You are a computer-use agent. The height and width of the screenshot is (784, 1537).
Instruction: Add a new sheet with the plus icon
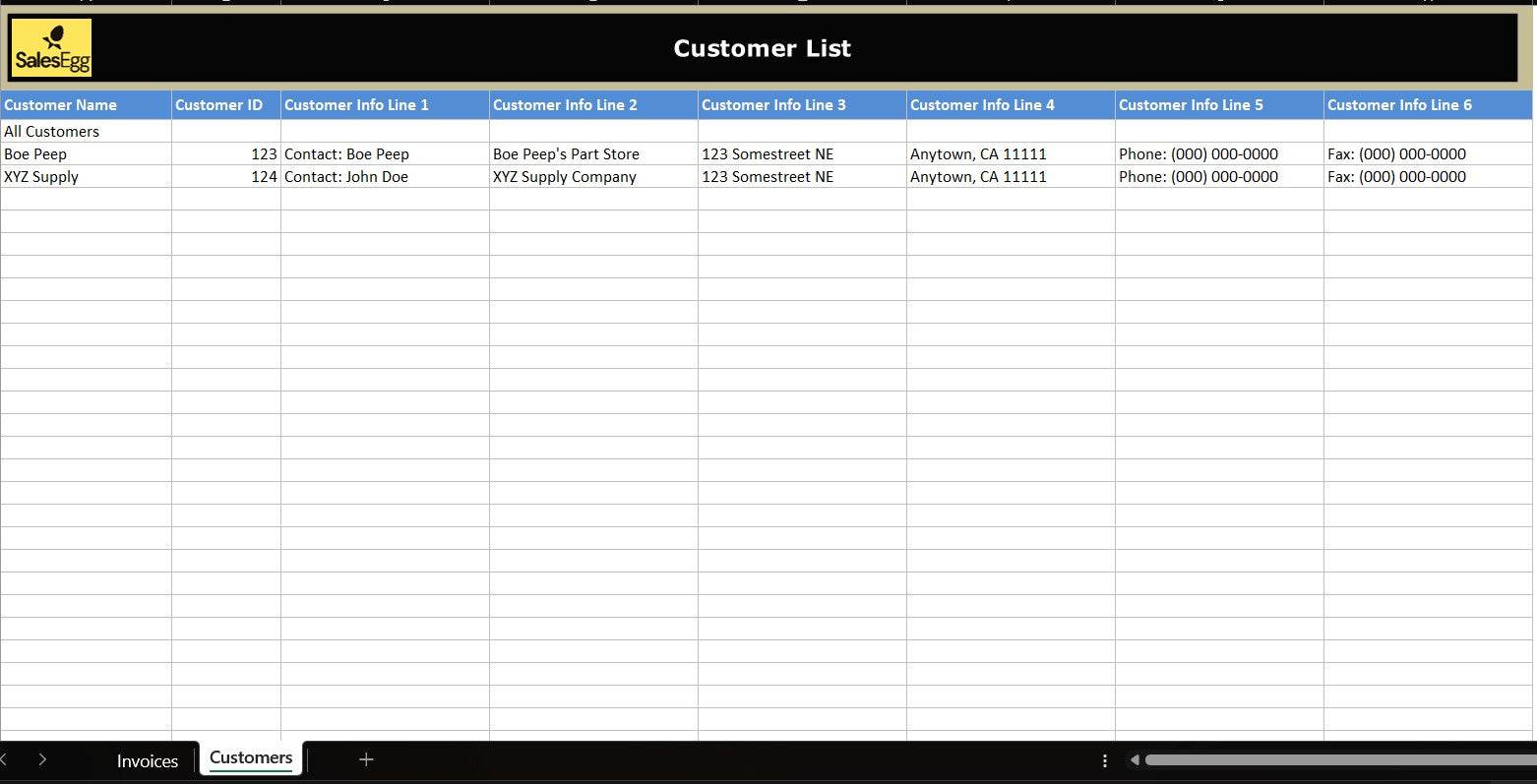[366, 759]
